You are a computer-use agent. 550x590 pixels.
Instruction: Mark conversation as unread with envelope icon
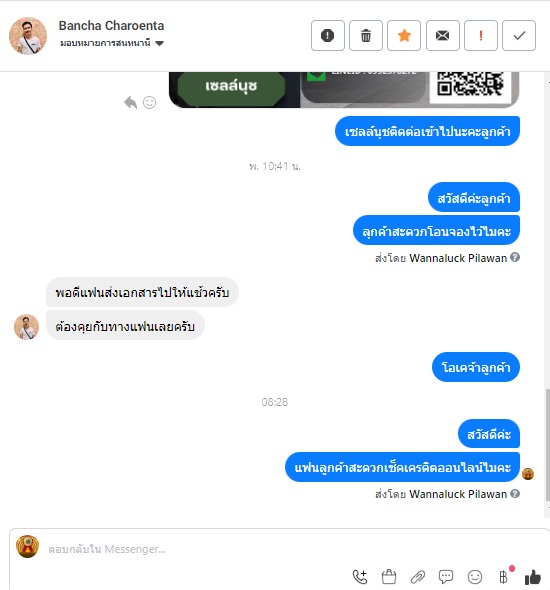pos(442,36)
